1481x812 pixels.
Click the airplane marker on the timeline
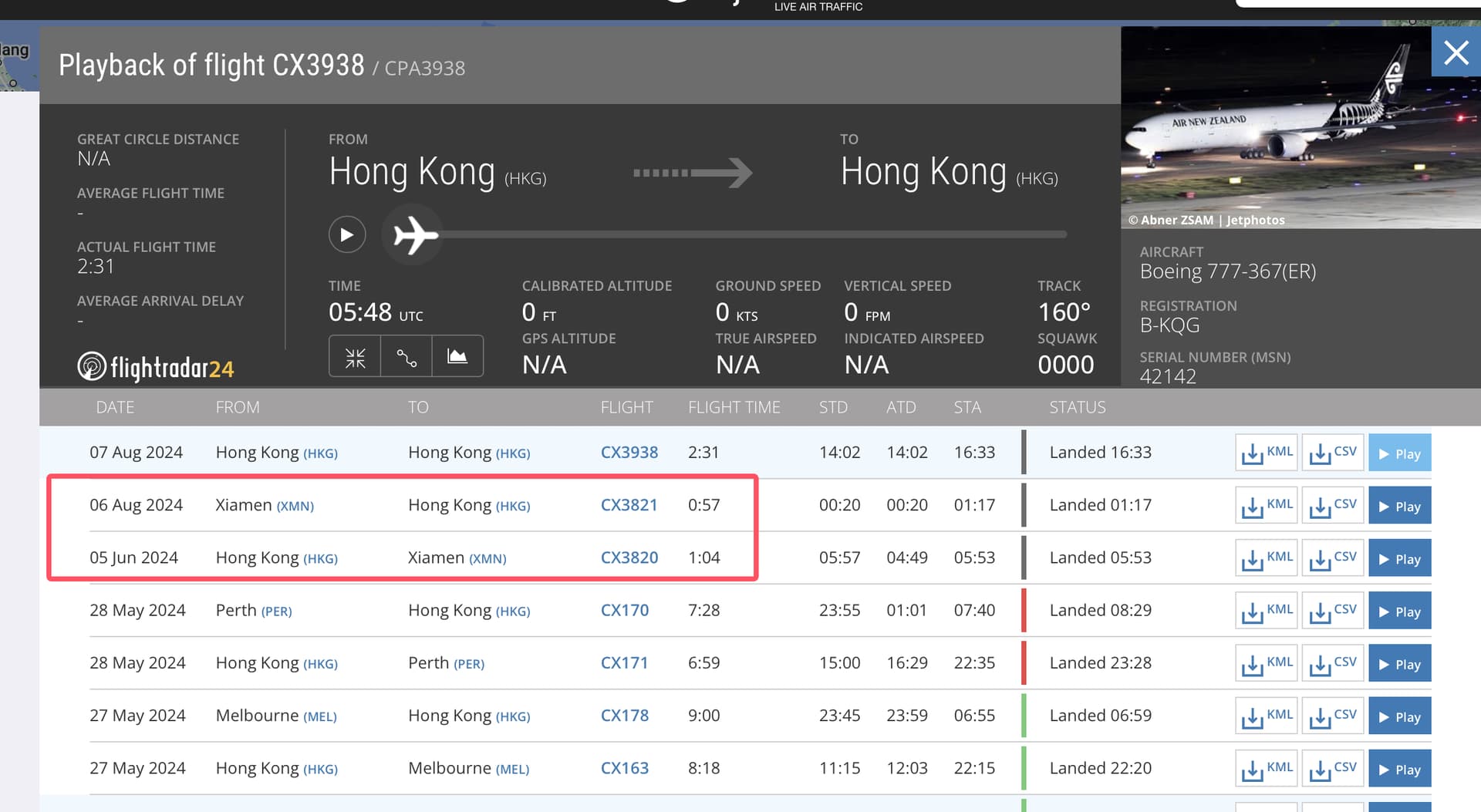(414, 234)
